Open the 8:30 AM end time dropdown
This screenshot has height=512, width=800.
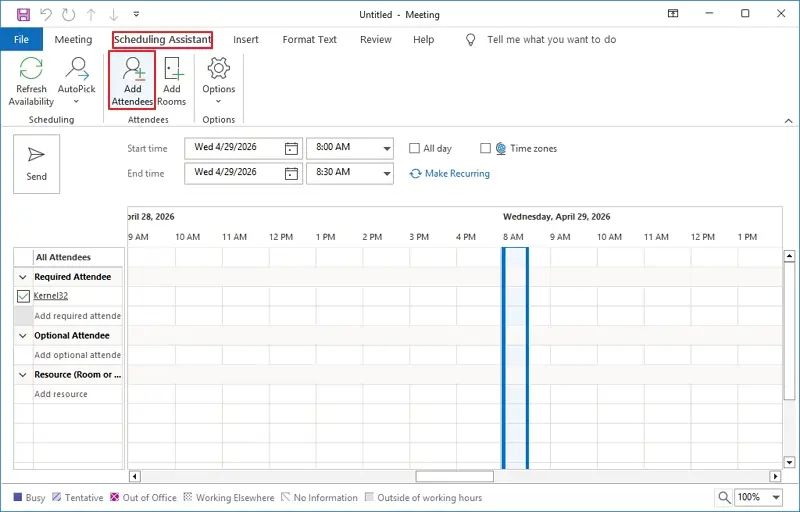point(387,173)
